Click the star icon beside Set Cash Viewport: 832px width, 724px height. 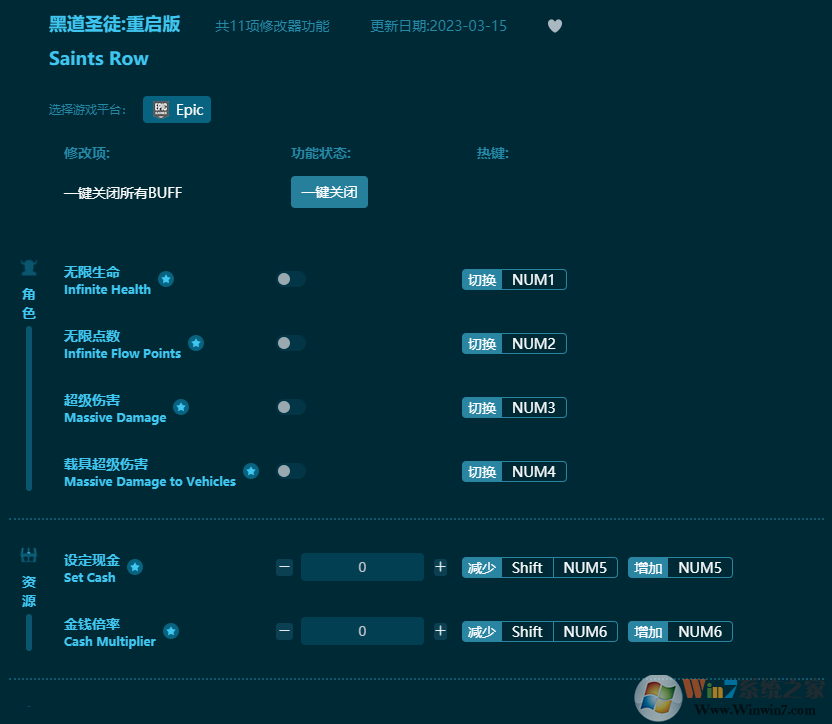pos(137,567)
